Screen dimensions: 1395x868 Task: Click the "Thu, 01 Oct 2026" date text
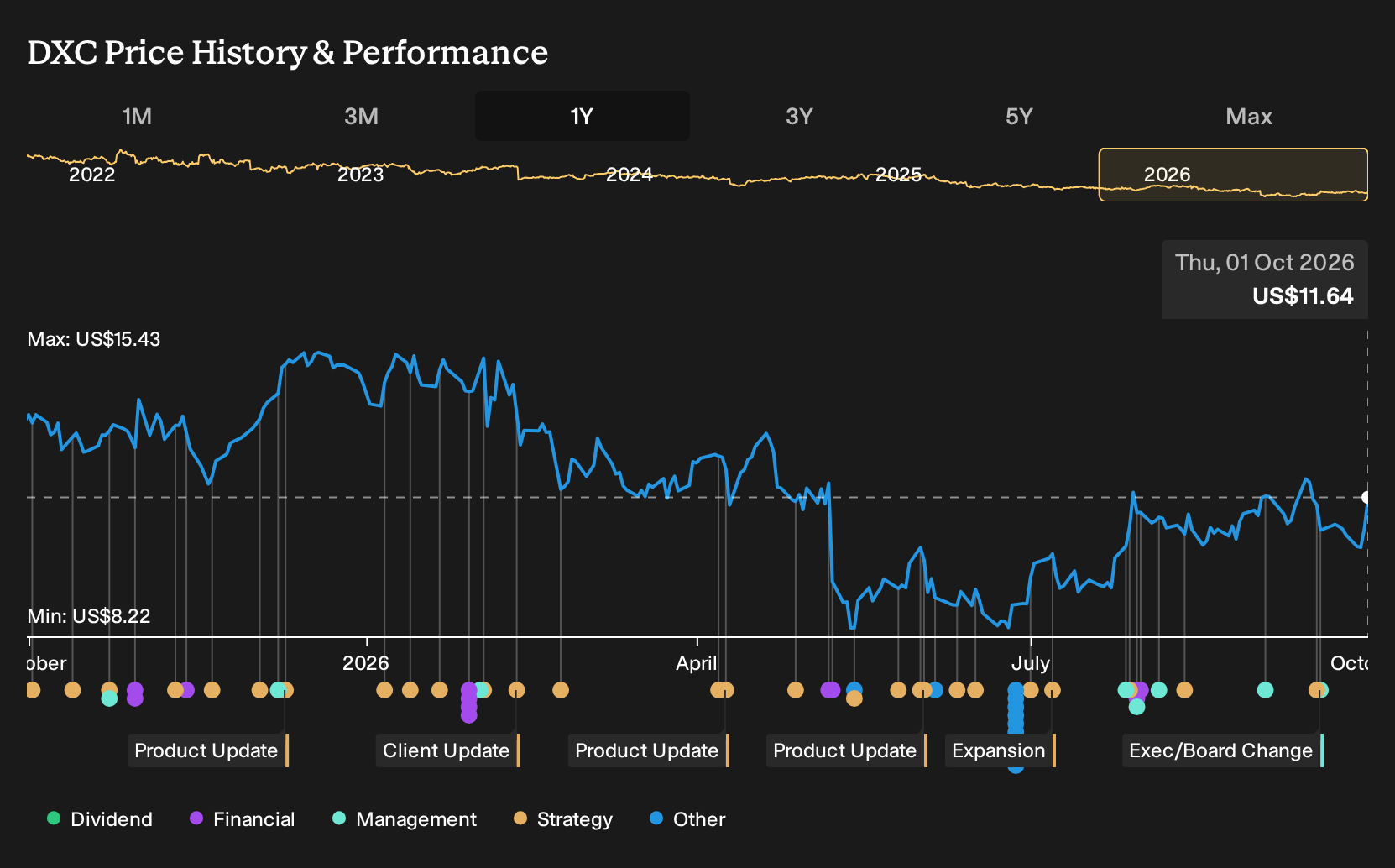(1265, 263)
